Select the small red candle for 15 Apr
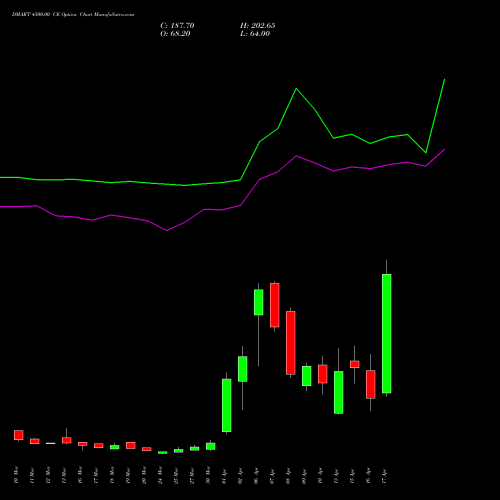This screenshot has height=500, width=500. (x=355, y=364)
